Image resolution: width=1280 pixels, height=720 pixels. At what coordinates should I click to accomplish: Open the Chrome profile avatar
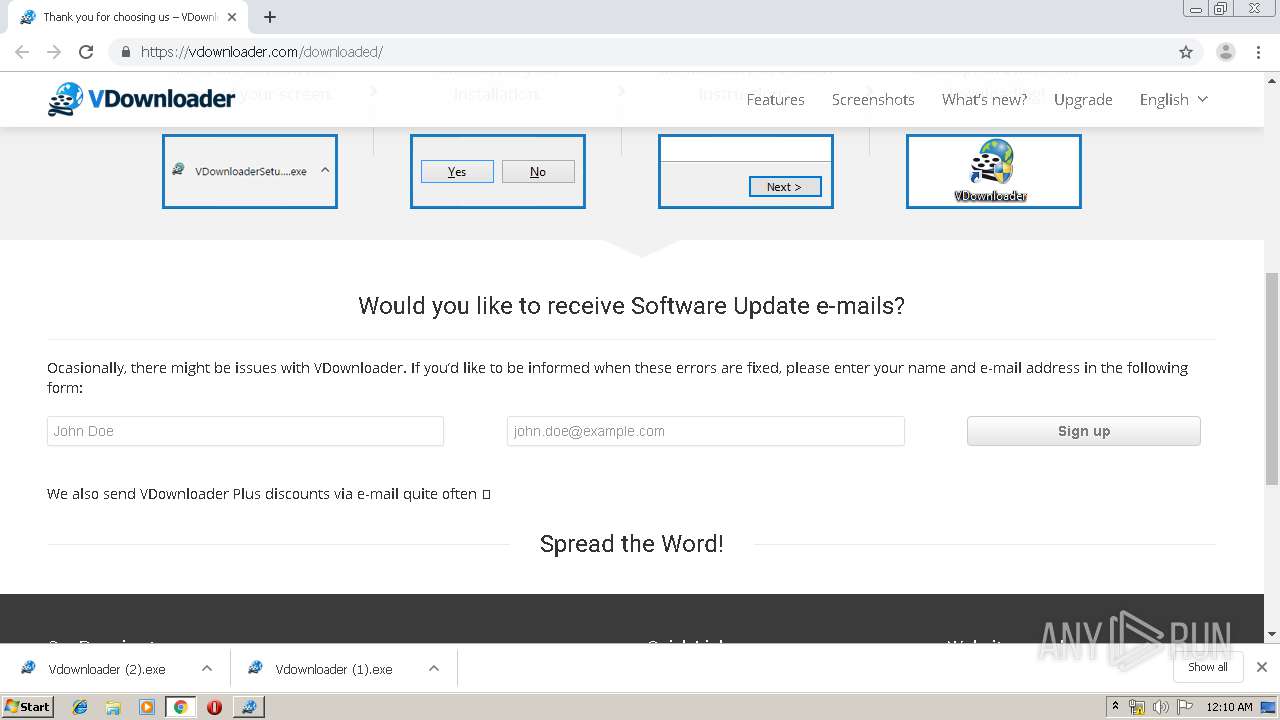1225,52
